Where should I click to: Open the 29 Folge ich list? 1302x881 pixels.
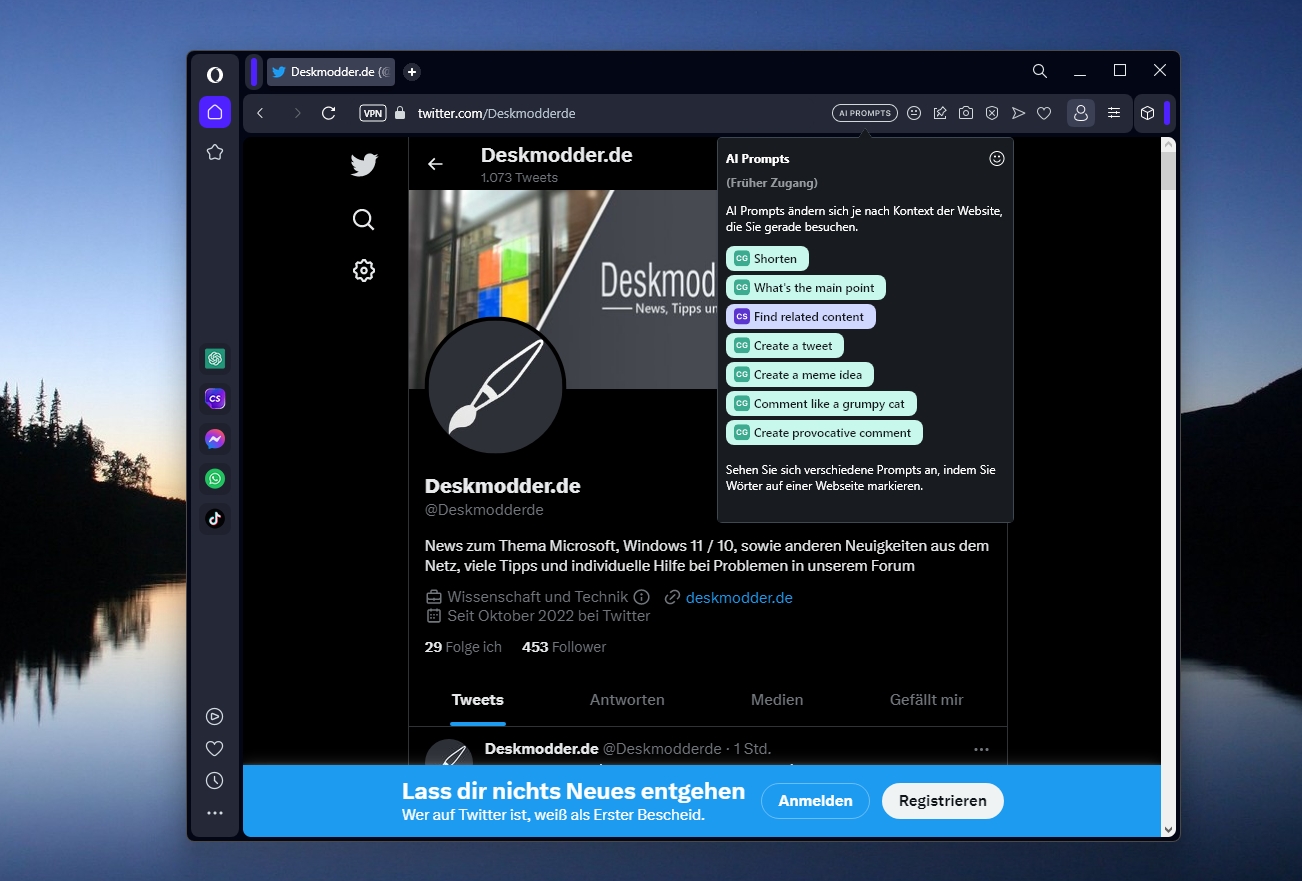[463, 647]
